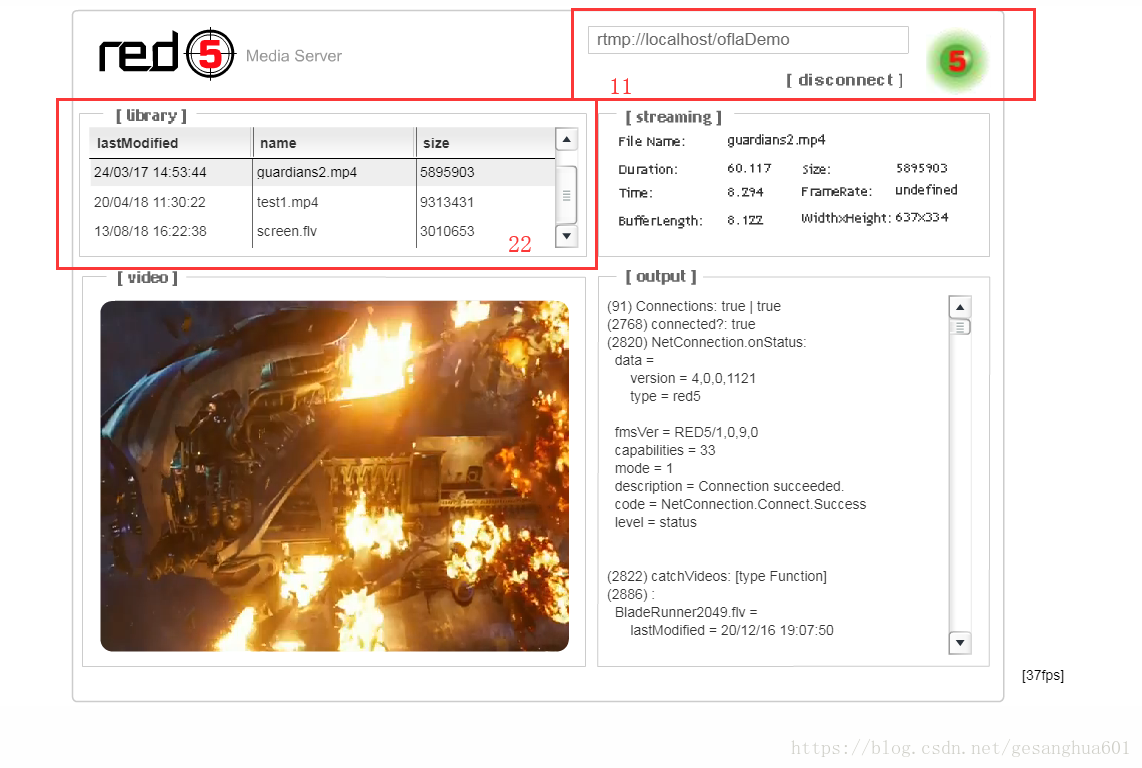This screenshot has width=1142, height=768.
Task: Focus the rtmp://localhost/oflaDemo URL field
Action: point(748,39)
